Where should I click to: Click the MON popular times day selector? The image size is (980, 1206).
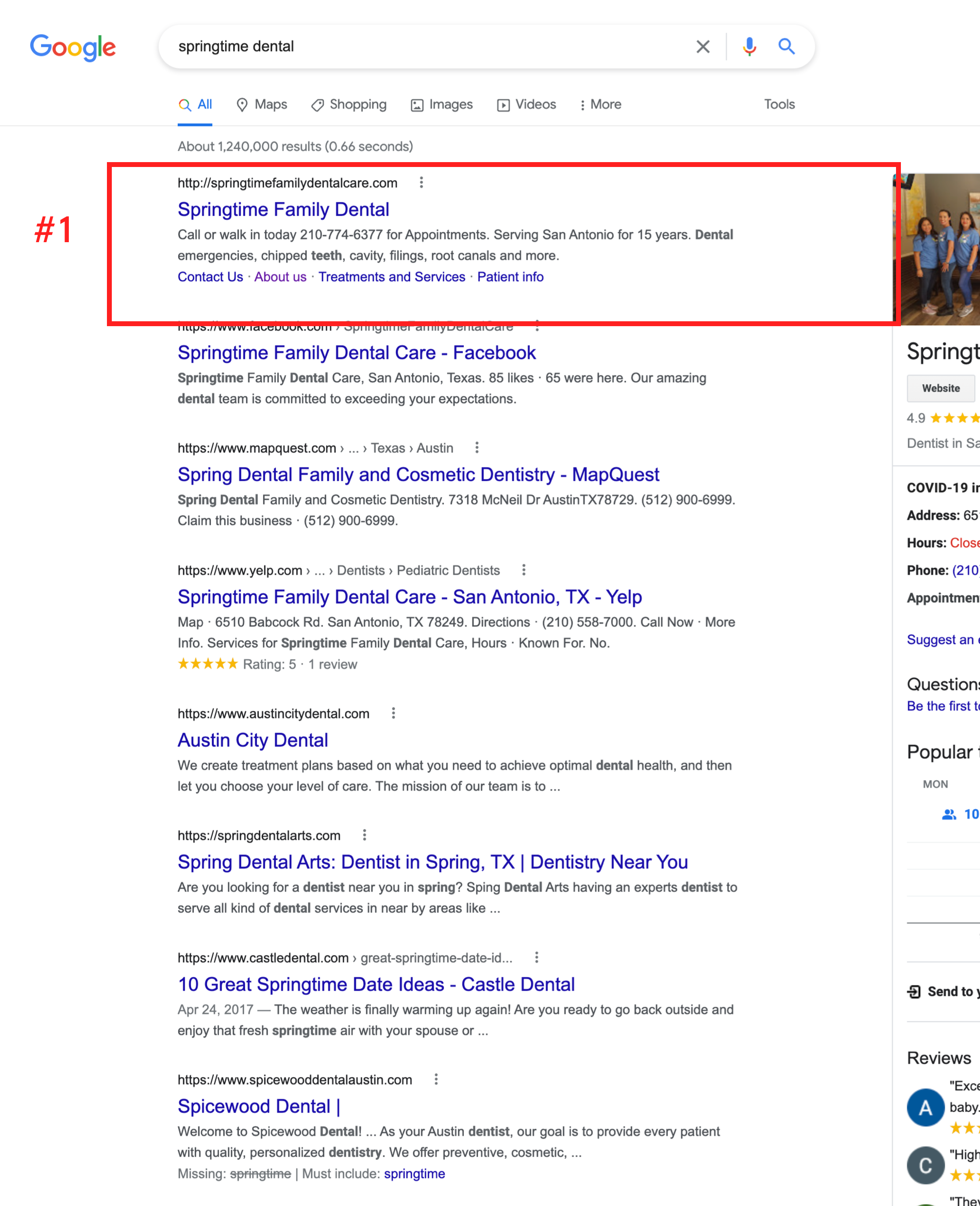(x=935, y=784)
